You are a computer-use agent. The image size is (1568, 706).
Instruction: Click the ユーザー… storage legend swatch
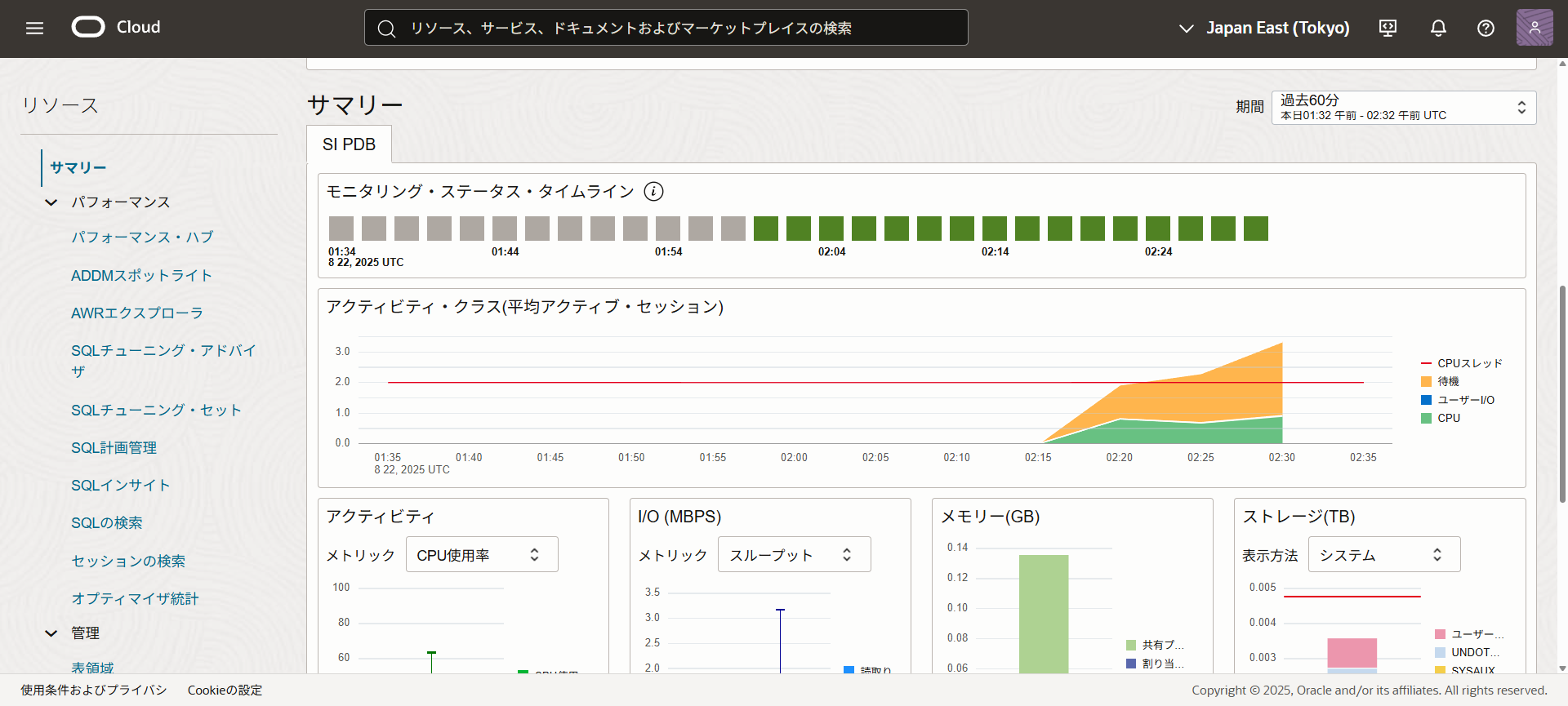(1440, 634)
